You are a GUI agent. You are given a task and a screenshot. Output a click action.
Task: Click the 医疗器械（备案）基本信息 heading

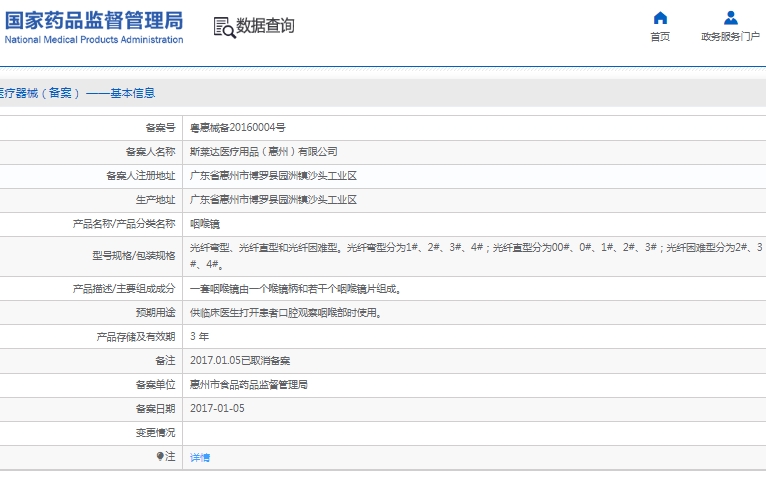pyautogui.click(x=77, y=93)
